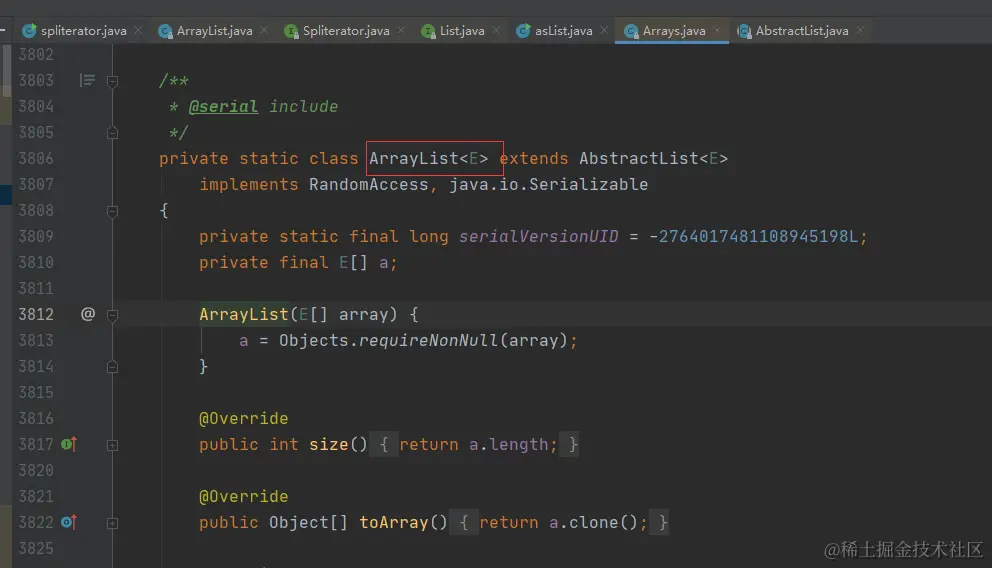The image size is (992, 568).
Task: Collapse the Javadoc comment at line 3803
Action: click(112, 81)
